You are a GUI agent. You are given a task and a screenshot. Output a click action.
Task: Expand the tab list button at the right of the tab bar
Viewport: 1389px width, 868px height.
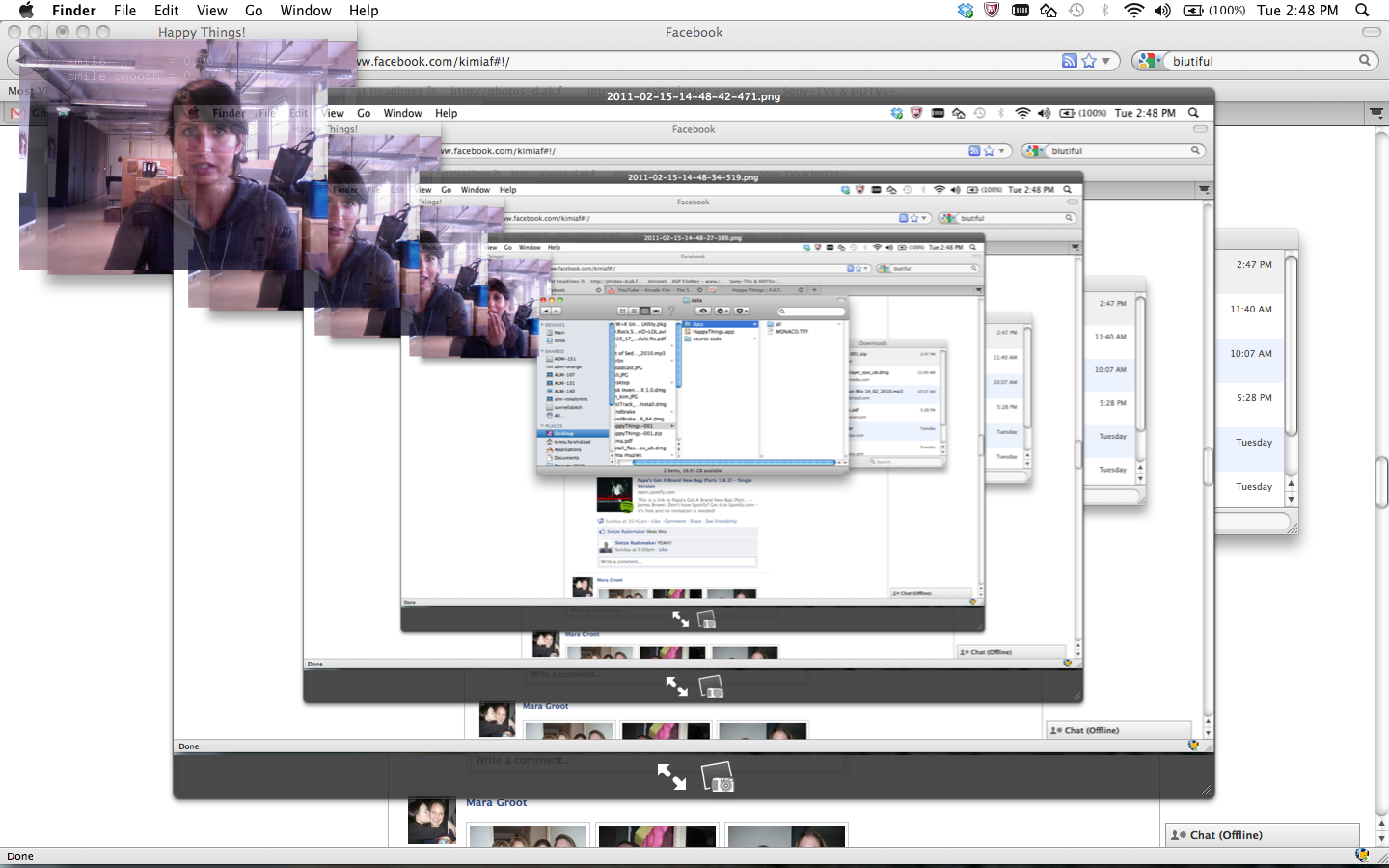[1376, 113]
